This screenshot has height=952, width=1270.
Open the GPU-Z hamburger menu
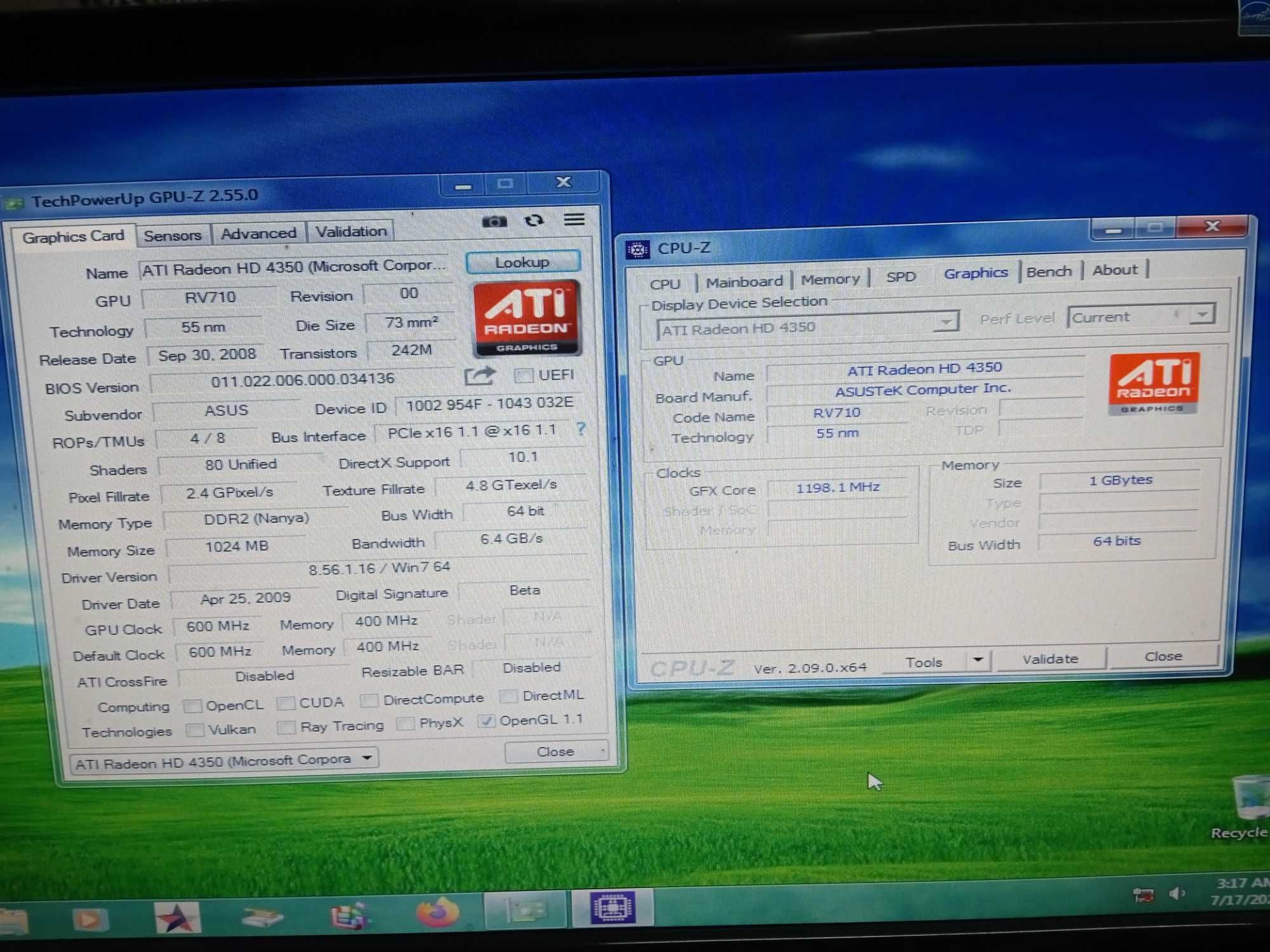(574, 219)
